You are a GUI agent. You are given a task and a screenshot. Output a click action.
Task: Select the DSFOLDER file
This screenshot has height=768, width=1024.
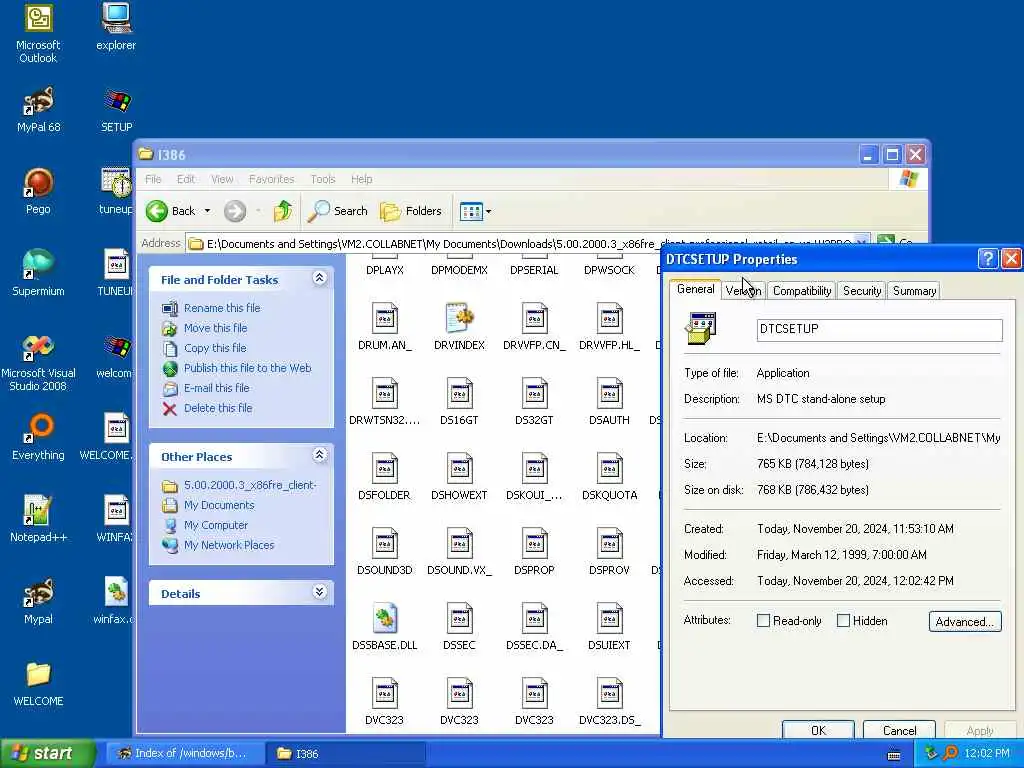(x=385, y=477)
